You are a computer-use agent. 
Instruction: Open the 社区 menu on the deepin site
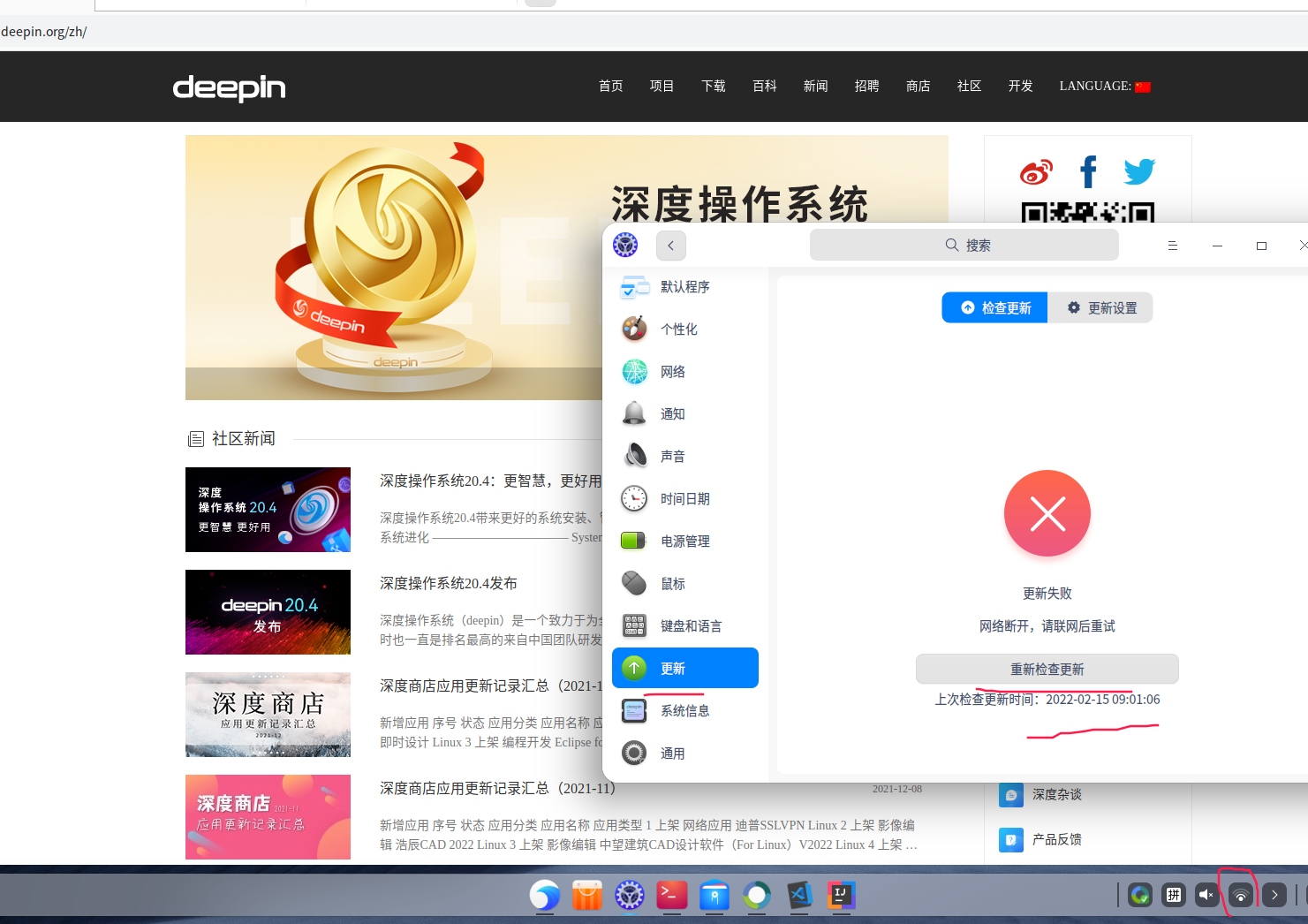(969, 86)
